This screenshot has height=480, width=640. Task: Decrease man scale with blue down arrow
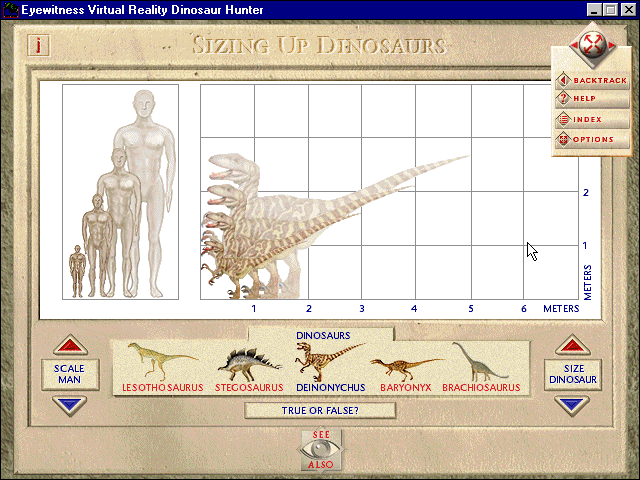coord(70,405)
